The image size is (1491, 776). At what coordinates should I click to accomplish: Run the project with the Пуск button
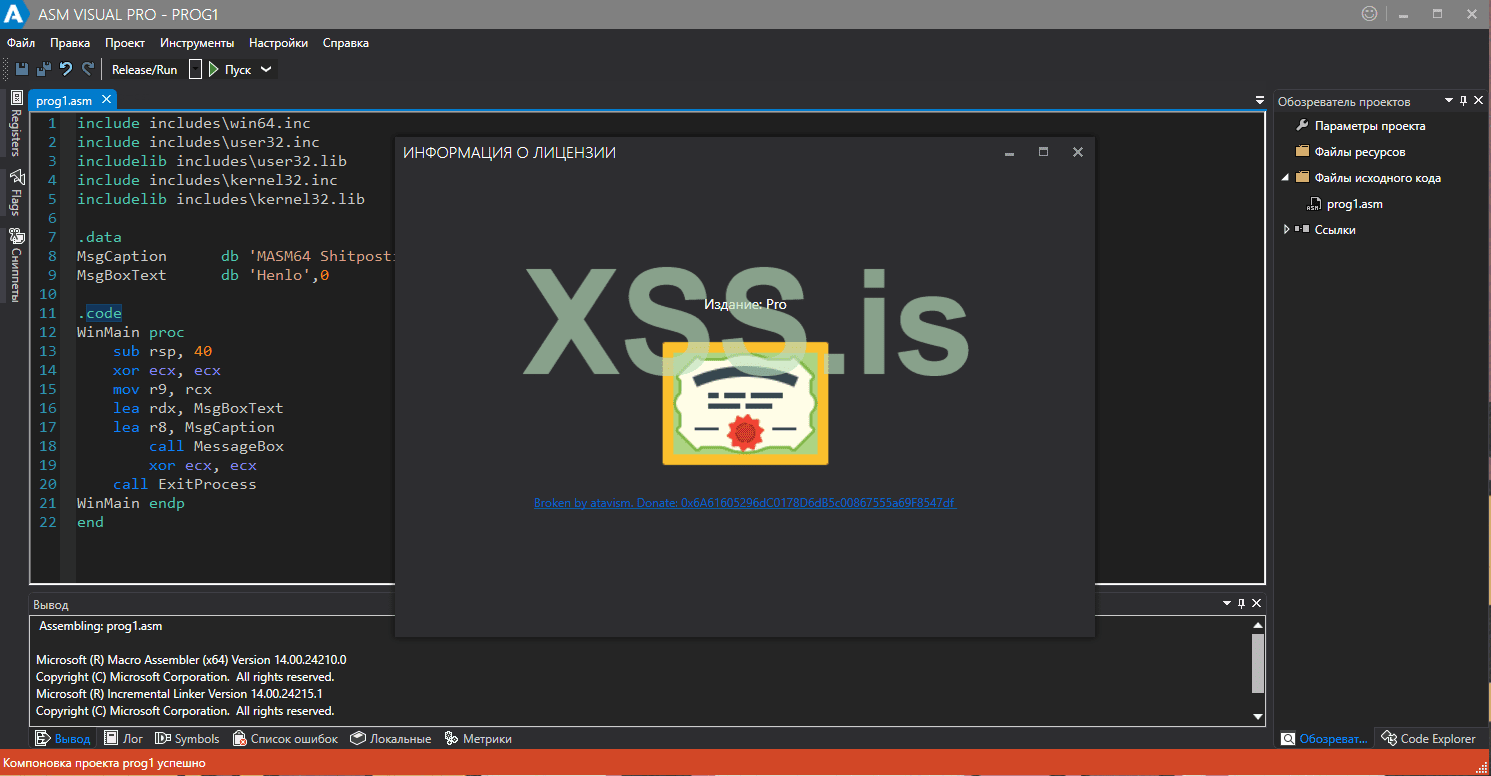pyautogui.click(x=229, y=69)
